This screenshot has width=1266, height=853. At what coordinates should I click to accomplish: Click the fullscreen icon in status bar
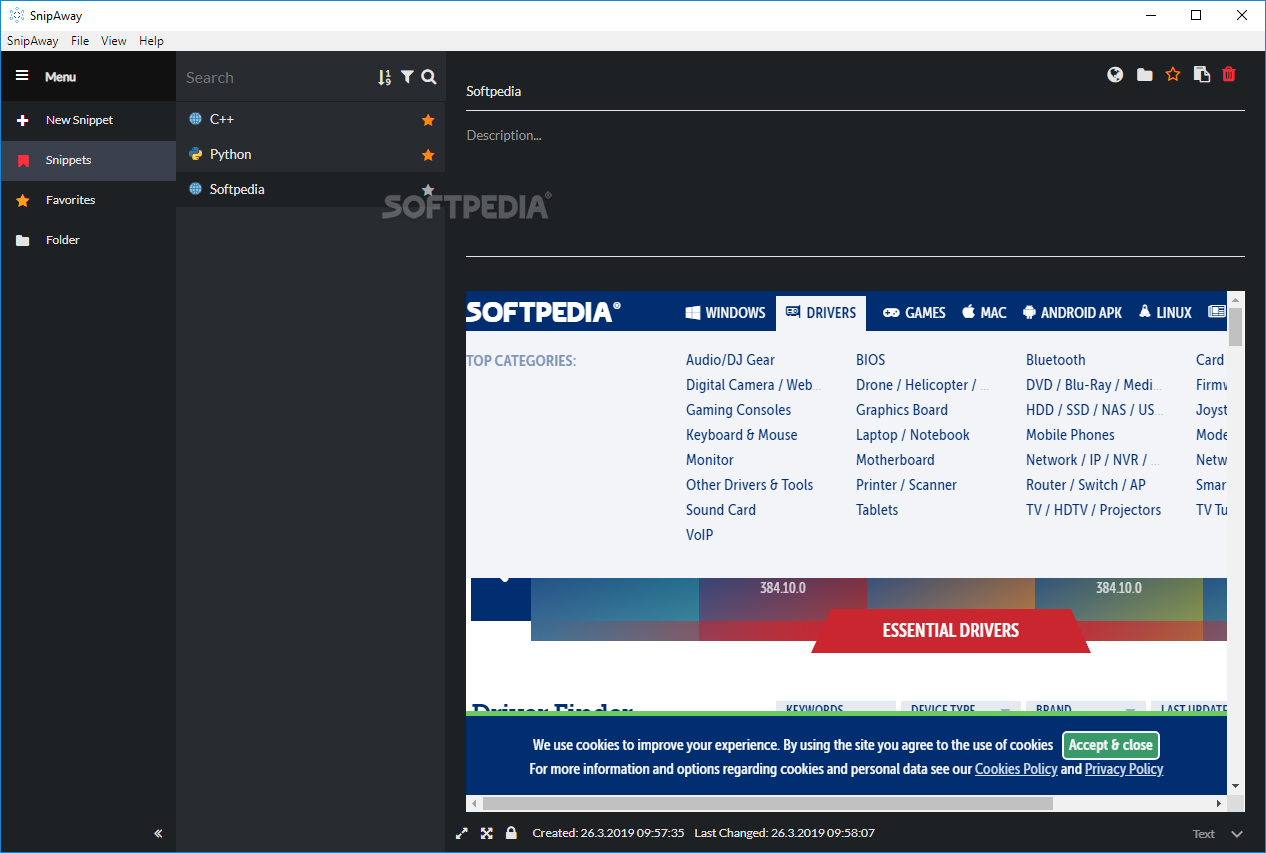(487, 833)
